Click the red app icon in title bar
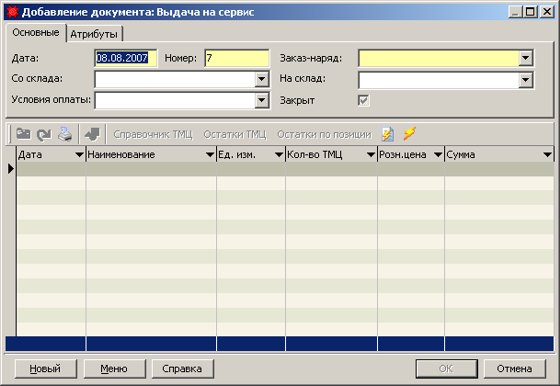The height and width of the screenshot is (386, 560). click(12, 12)
